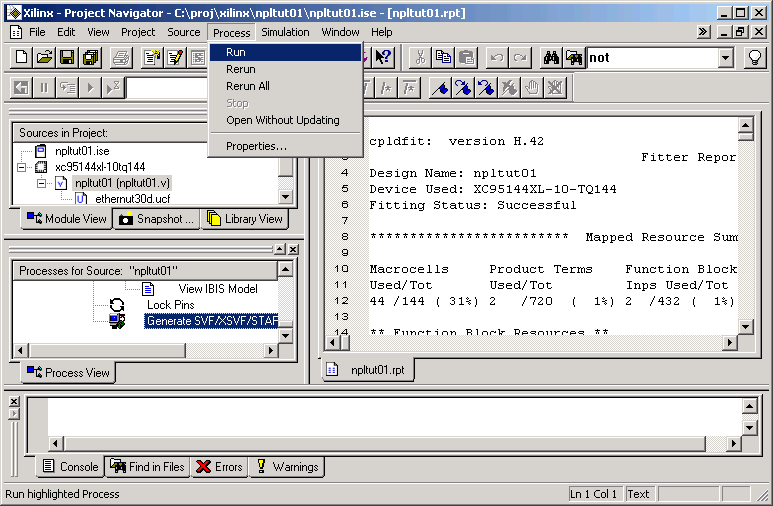Click the Paste clipboard icon
Screen dimensions: 773x506
(466, 58)
